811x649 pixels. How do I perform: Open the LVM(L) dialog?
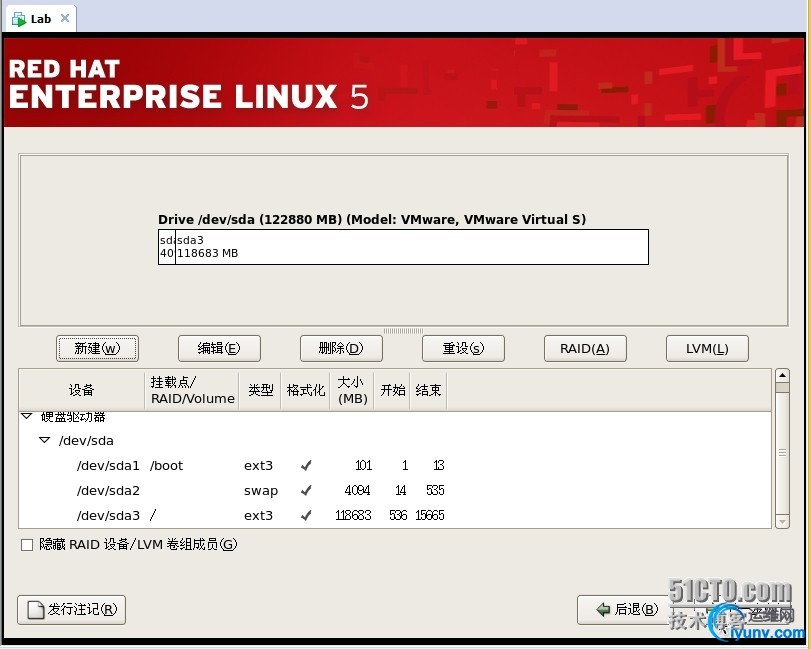(707, 349)
